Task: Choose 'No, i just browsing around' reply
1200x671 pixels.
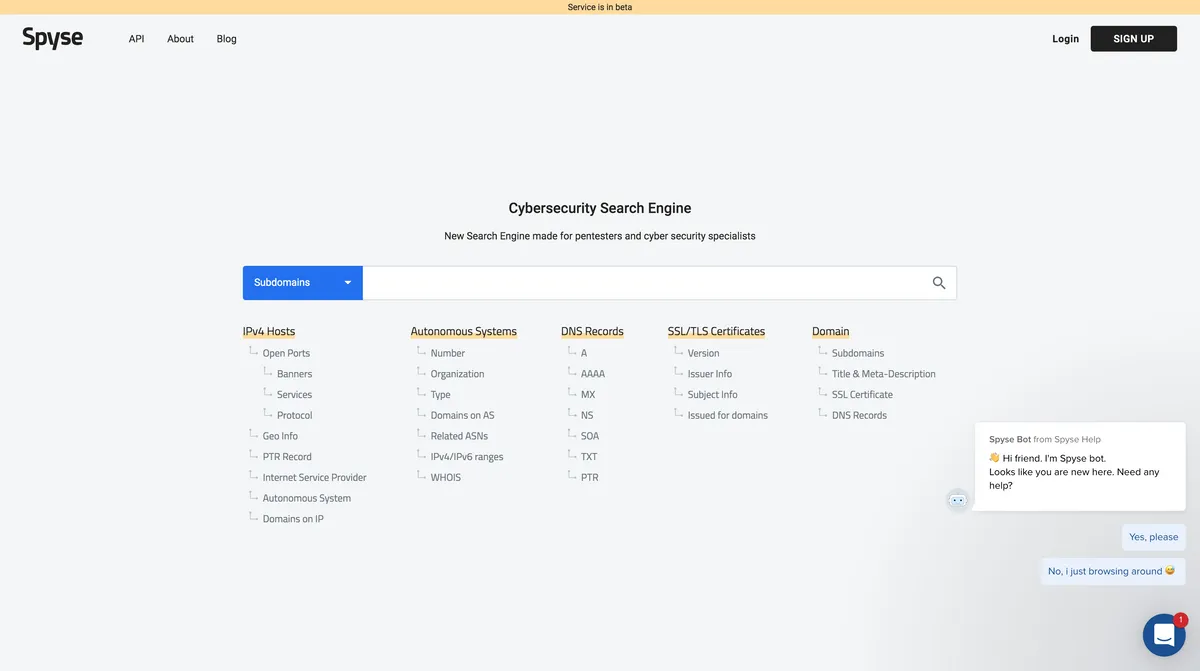Action: point(1113,571)
